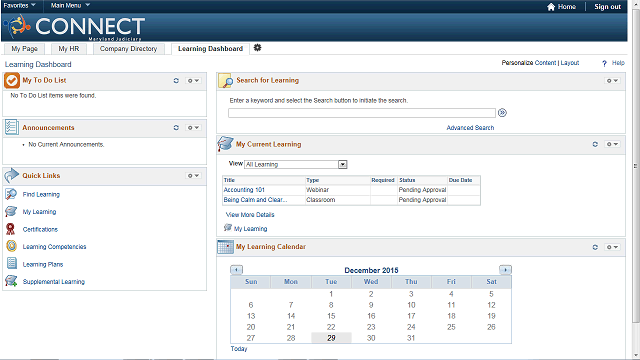Click the search go arrow icon
640x360 pixels.
(502, 113)
